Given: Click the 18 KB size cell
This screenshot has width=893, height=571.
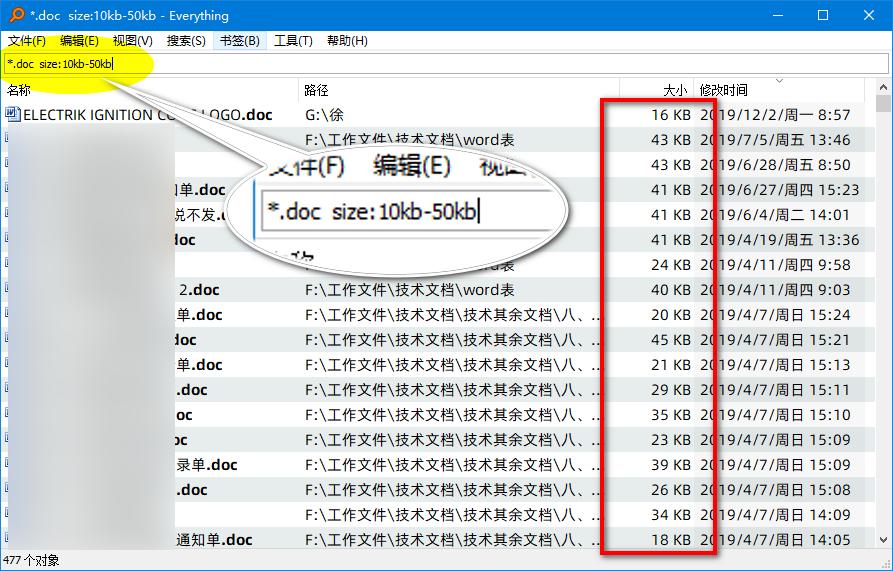Looking at the screenshot, I should pyautogui.click(x=671, y=540).
